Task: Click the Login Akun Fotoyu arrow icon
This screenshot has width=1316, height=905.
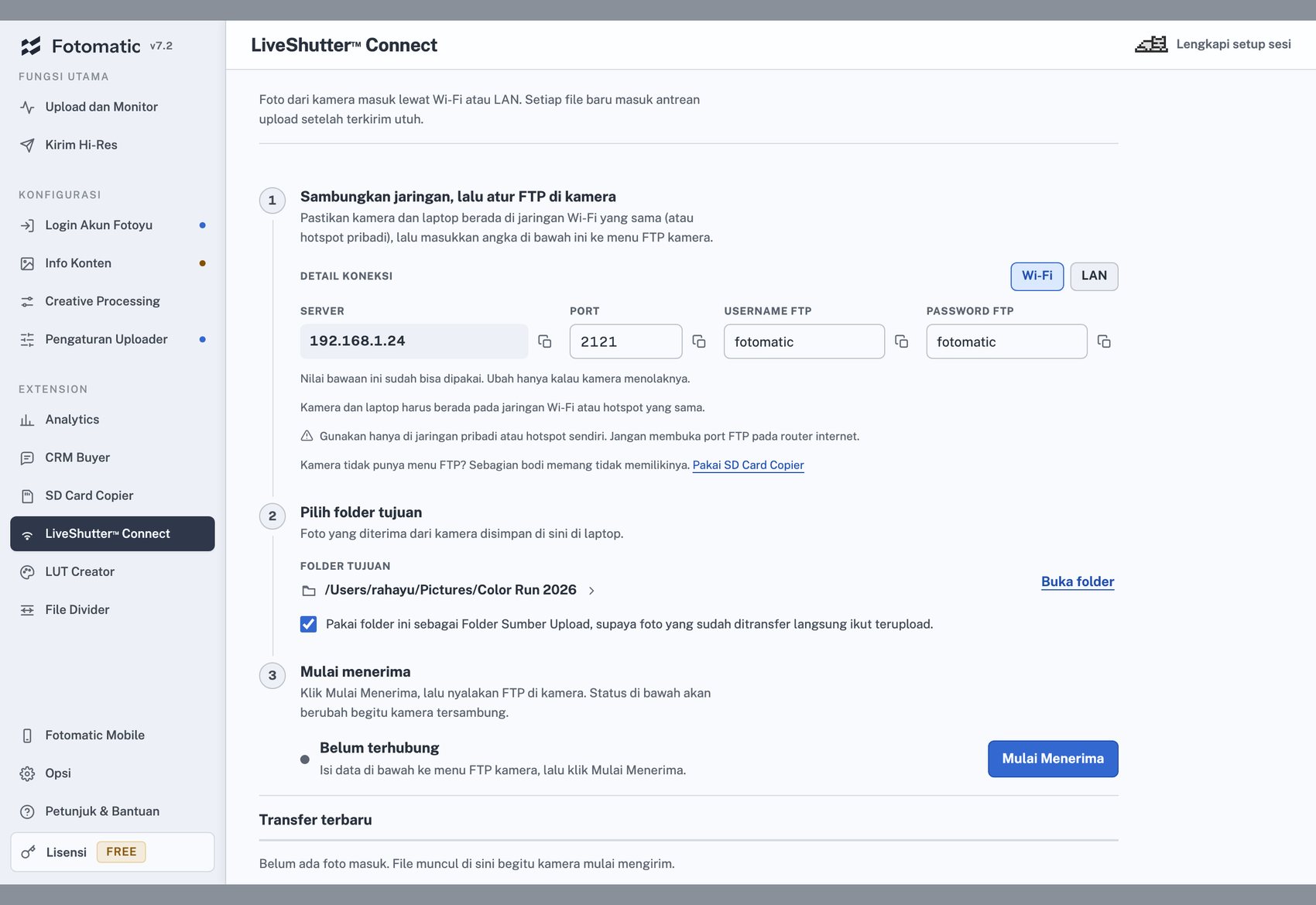Action: [x=27, y=226]
